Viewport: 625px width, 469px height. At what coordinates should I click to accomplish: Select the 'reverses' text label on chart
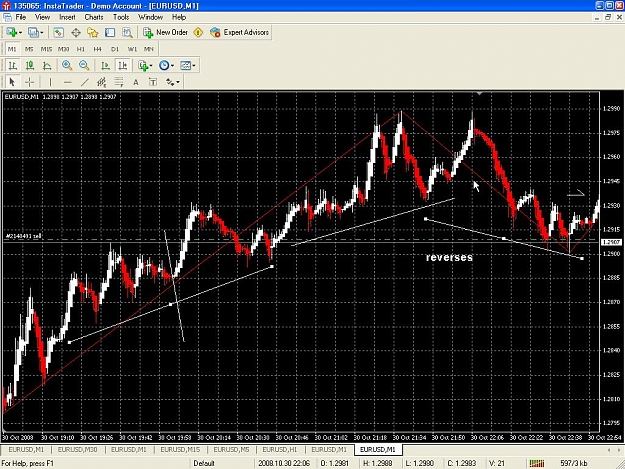(449, 257)
